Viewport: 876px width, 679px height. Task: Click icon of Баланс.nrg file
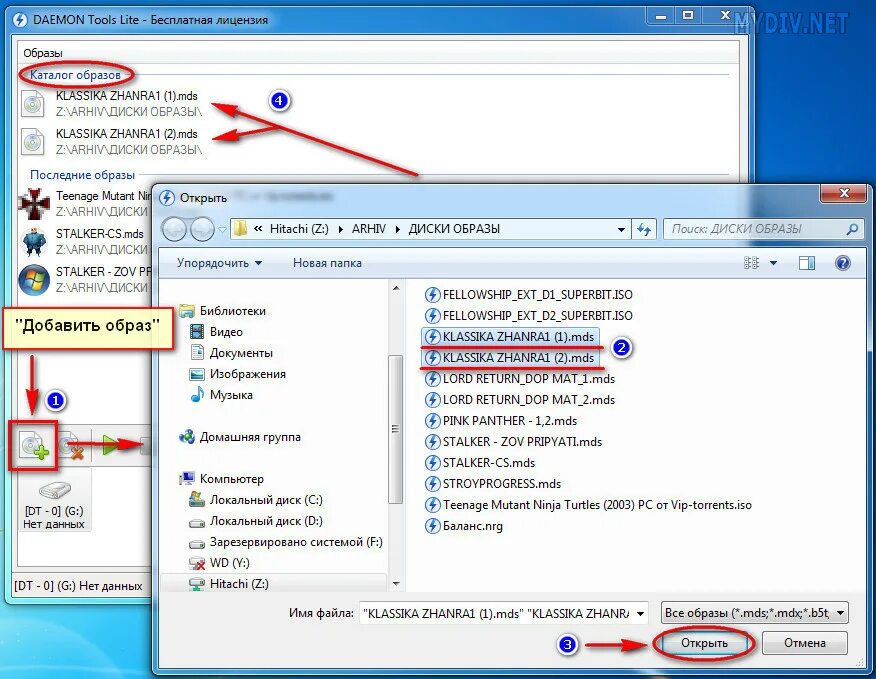coord(432,526)
